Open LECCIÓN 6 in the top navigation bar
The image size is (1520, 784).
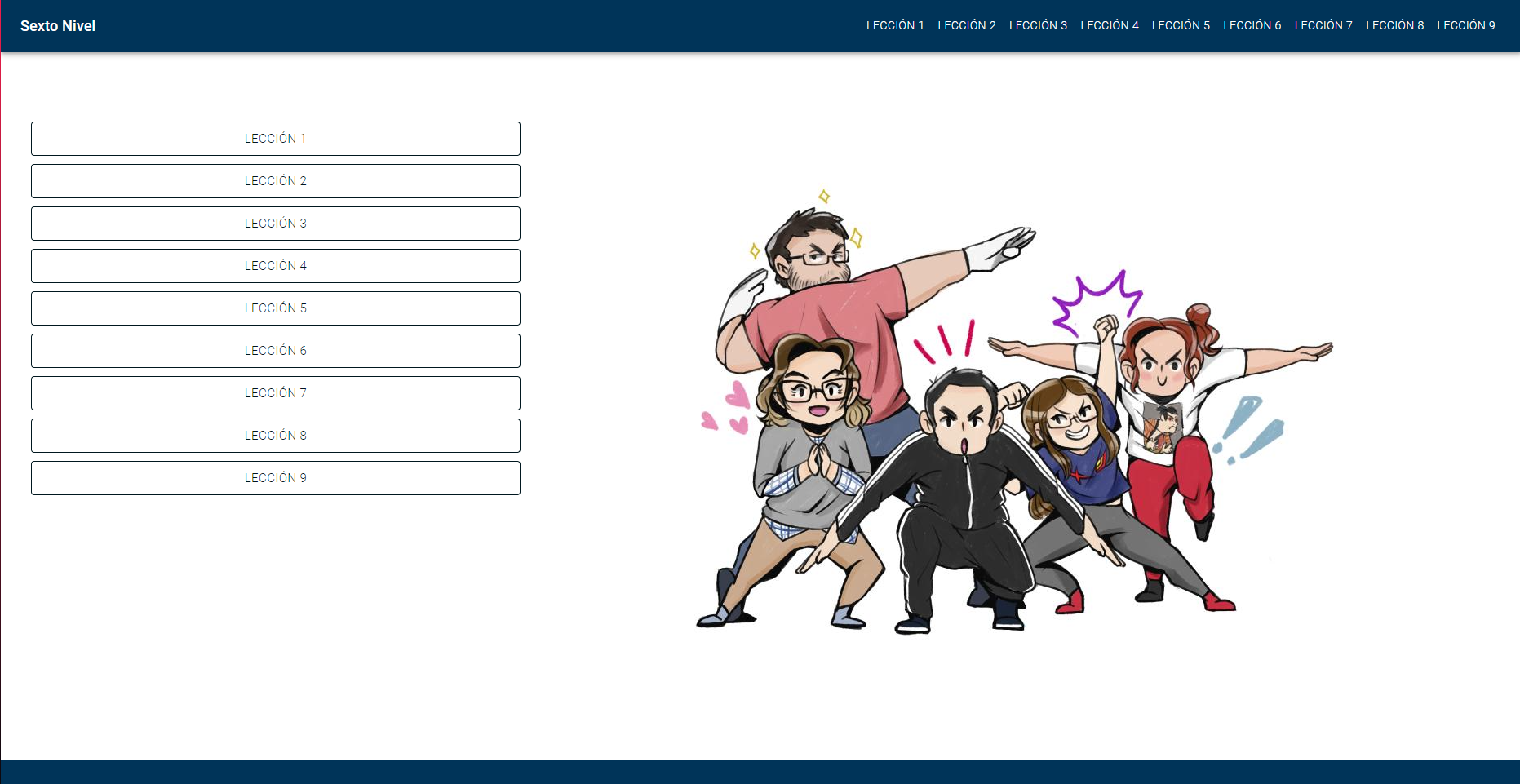pos(1252,26)
